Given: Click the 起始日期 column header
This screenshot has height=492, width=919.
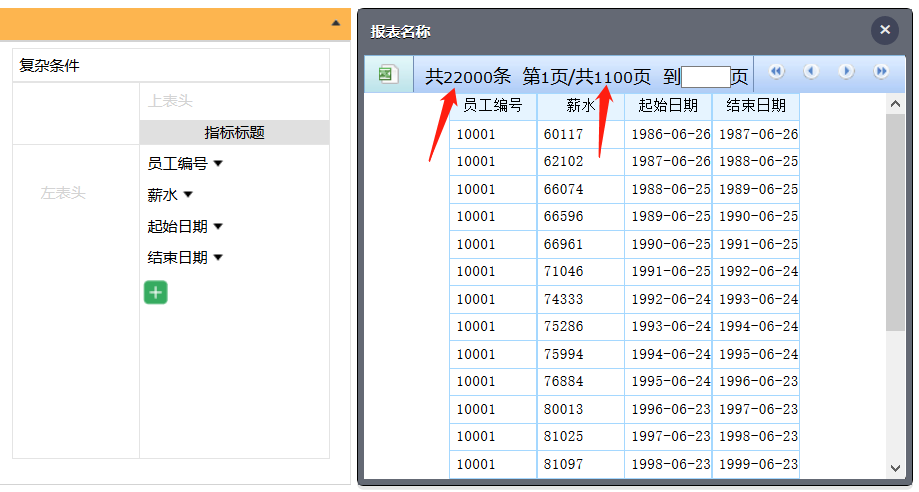Looking at the screenshot, I should coord(668,106).
